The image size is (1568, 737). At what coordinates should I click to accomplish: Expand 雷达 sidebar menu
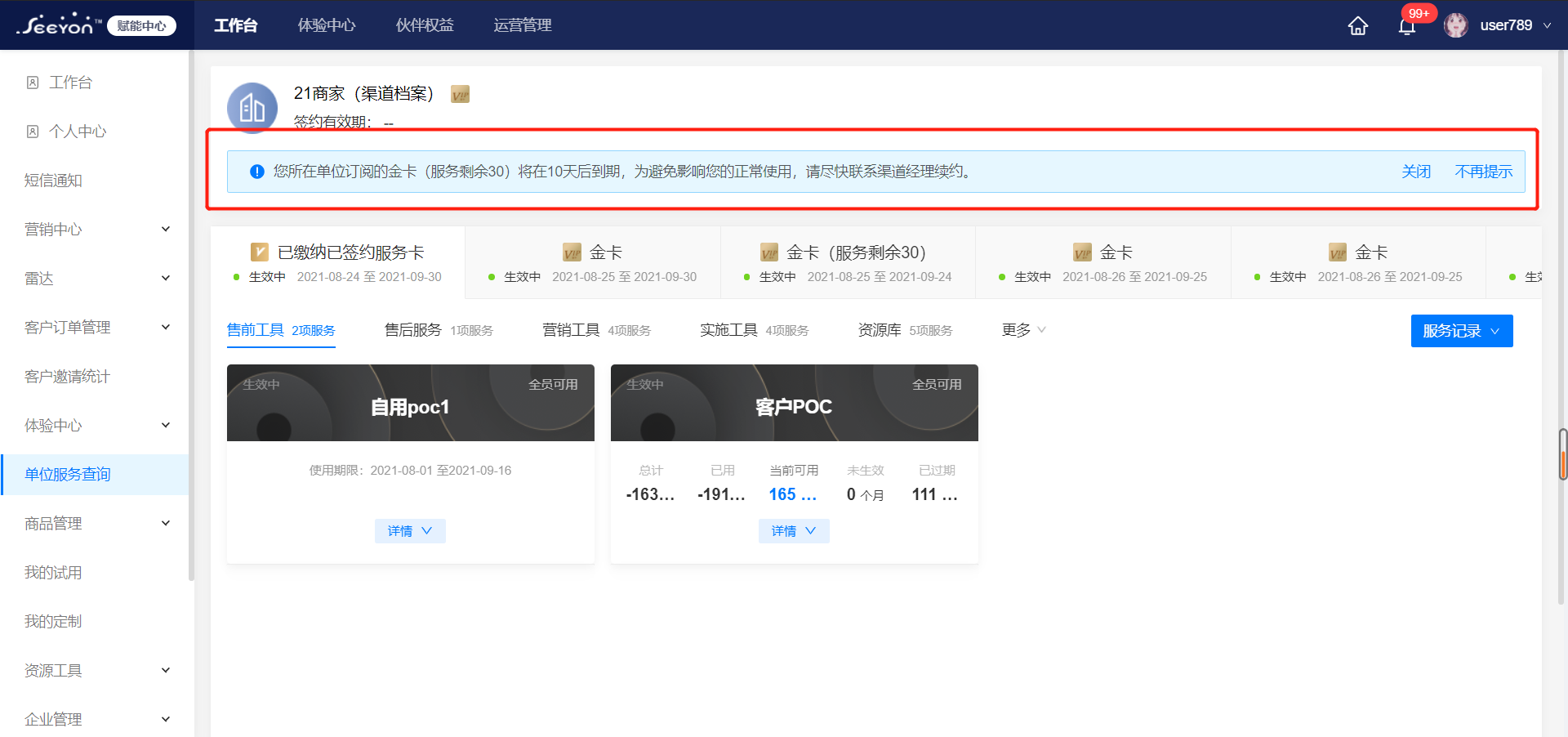tap(166, 278)
